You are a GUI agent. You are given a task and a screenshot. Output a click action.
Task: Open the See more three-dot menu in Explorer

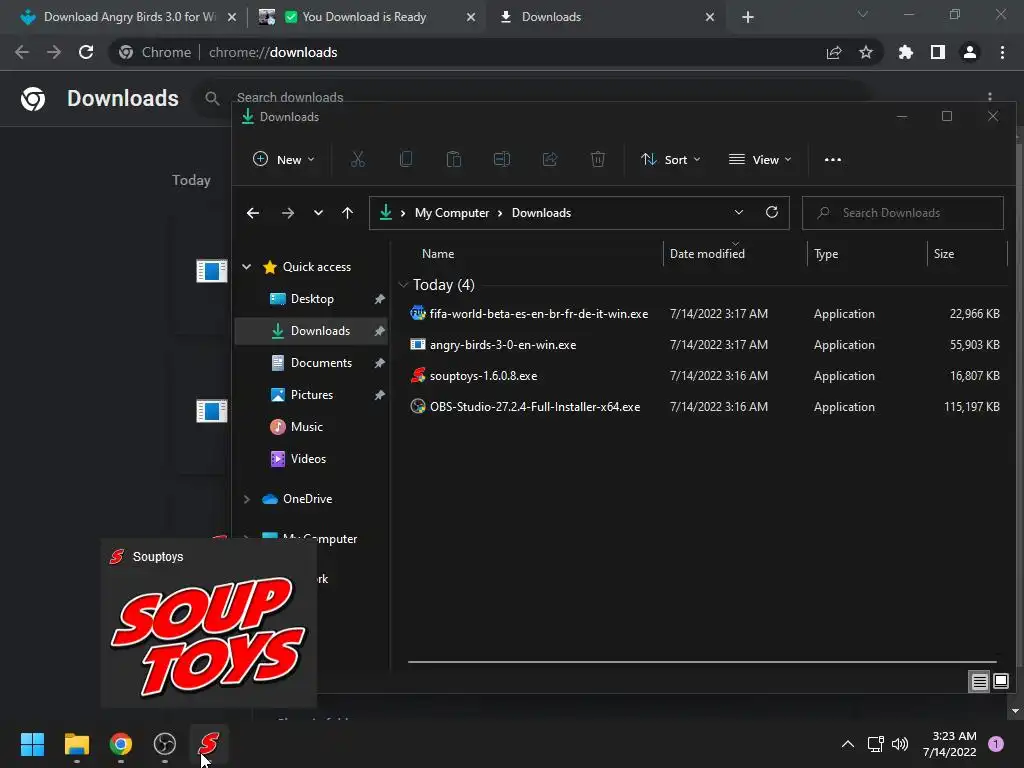tap(833, 159)
